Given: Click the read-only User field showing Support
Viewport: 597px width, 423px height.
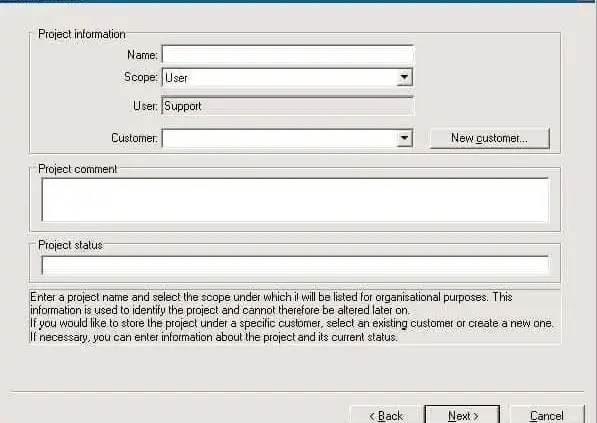Looking at the screenshot, I should [x=288, y=106].
